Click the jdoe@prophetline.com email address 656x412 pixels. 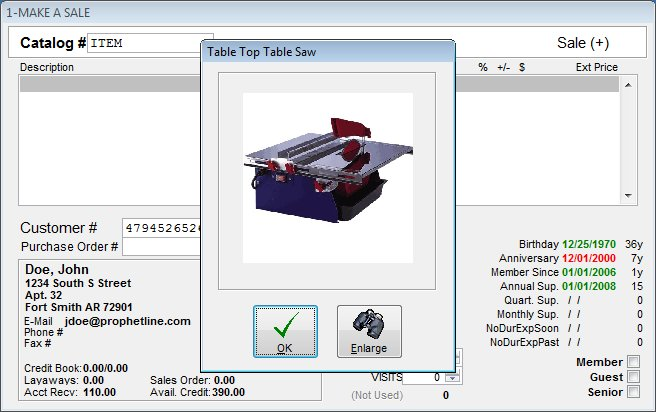125,320
